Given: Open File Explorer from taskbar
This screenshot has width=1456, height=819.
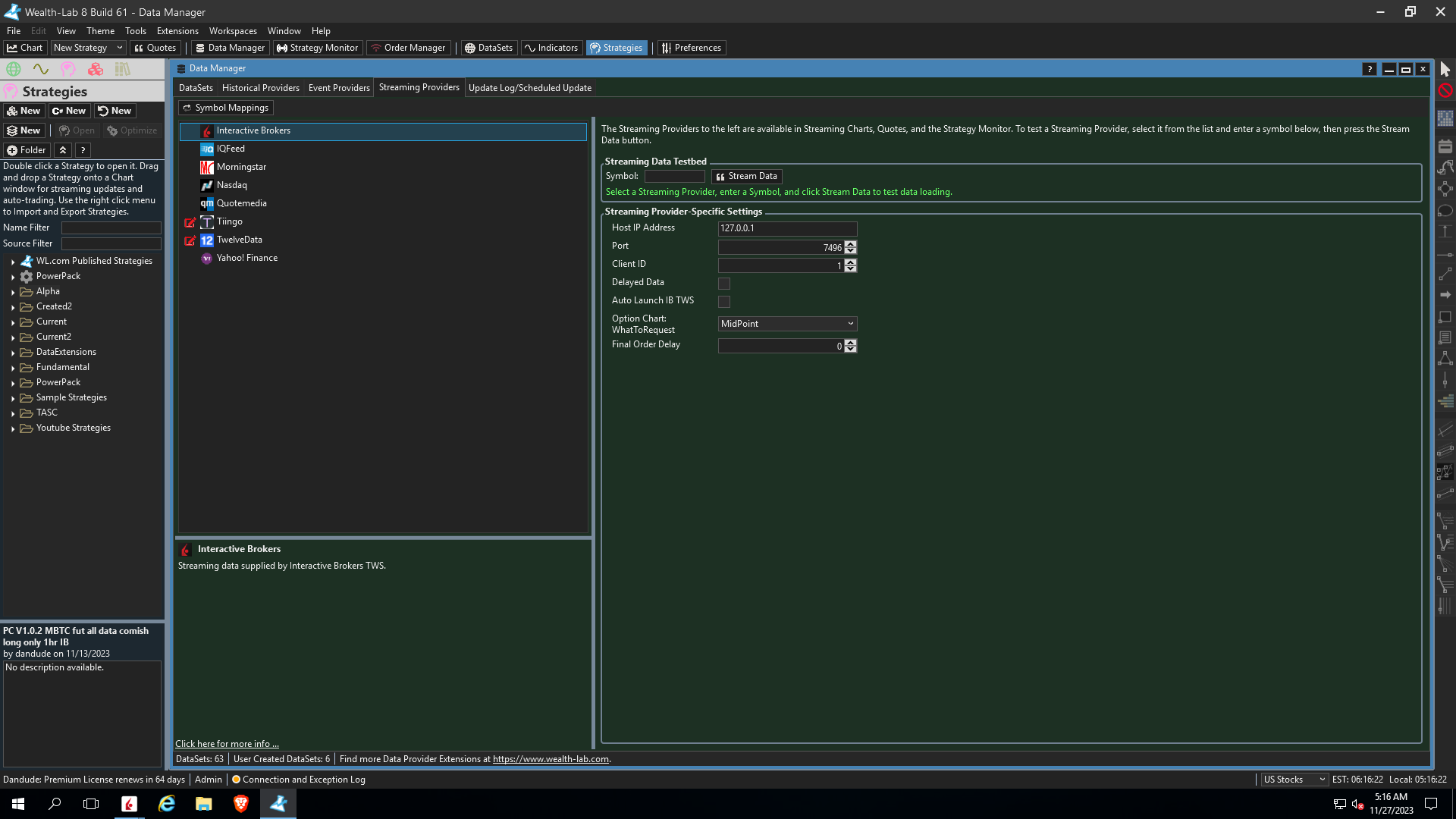Looking at the screenshot, I should coord(204,804).
